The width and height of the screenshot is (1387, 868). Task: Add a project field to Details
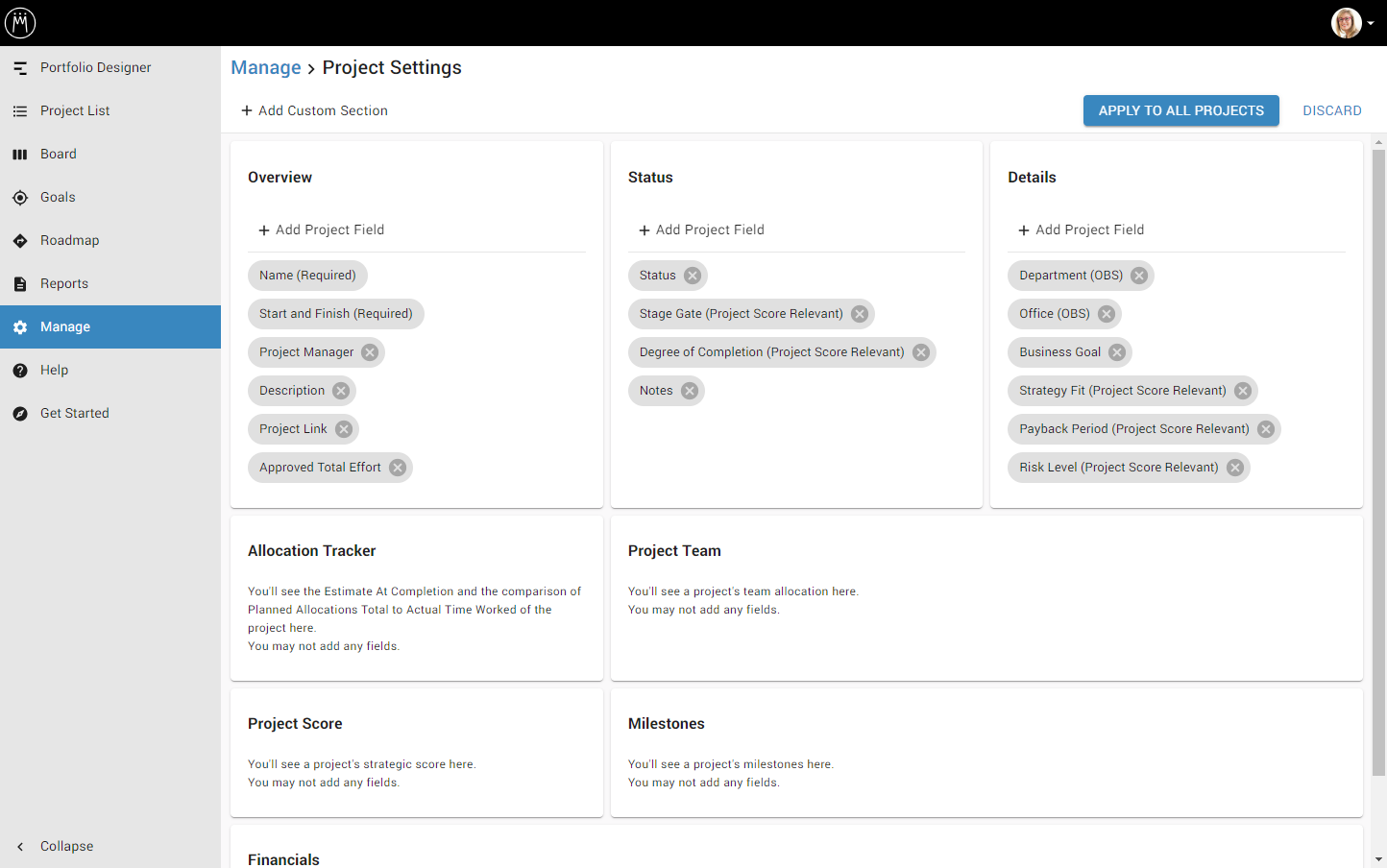(x=1081, y=229)
